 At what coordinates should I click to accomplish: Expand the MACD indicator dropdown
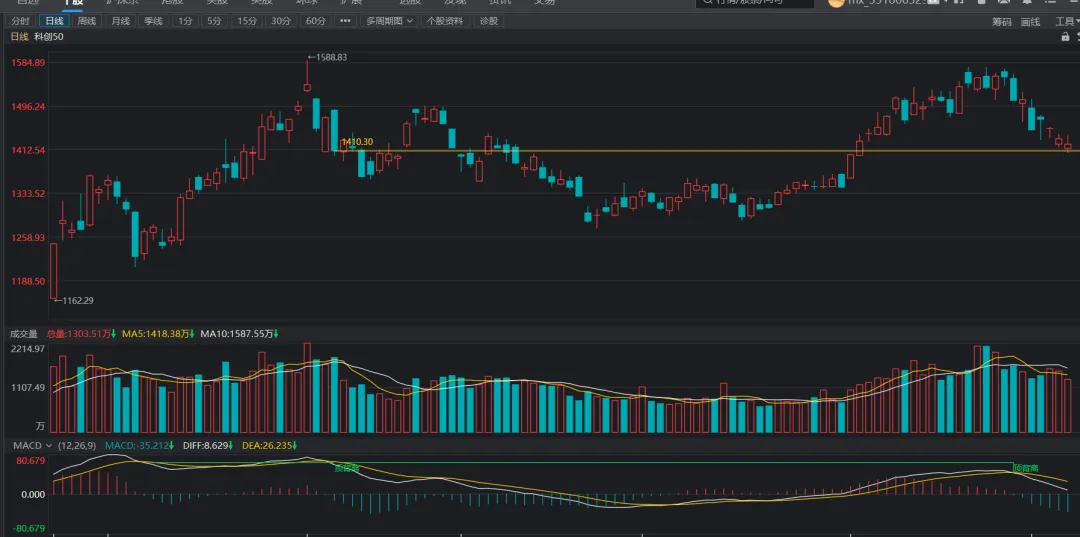(x=49, y=445)
